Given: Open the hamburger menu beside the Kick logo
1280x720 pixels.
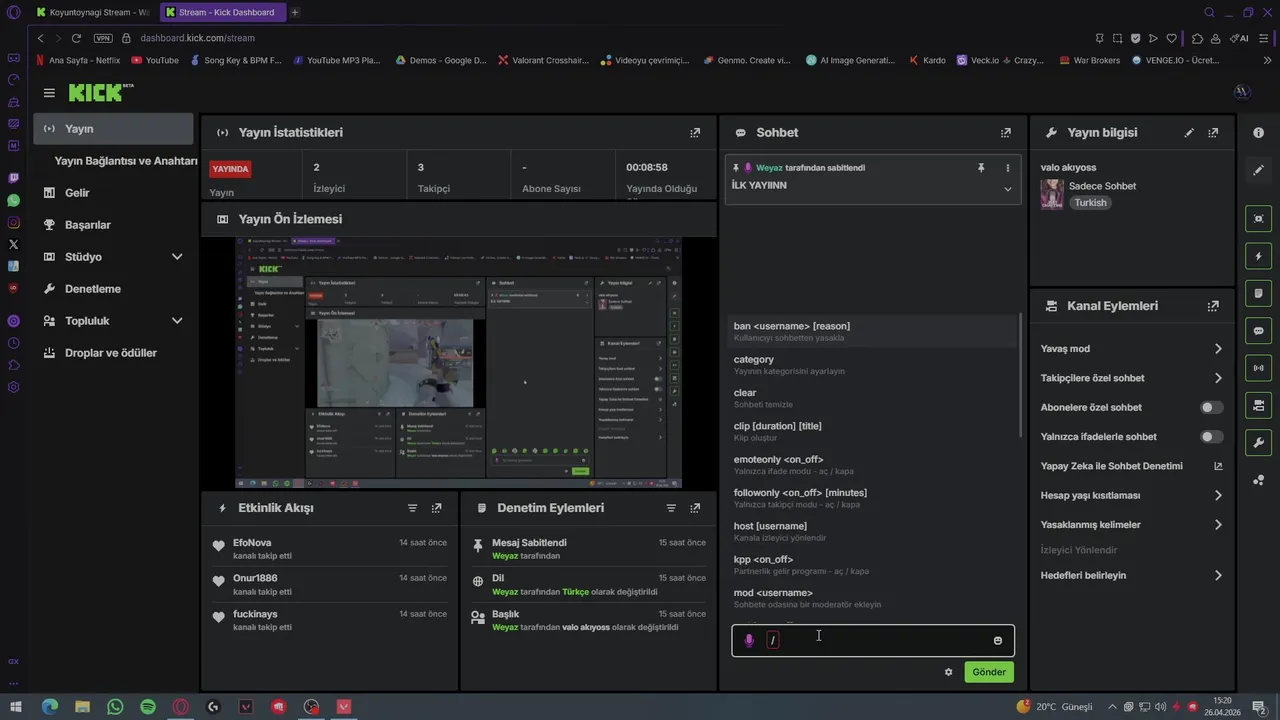Looking at the screenshot, I should coord(49,93).
